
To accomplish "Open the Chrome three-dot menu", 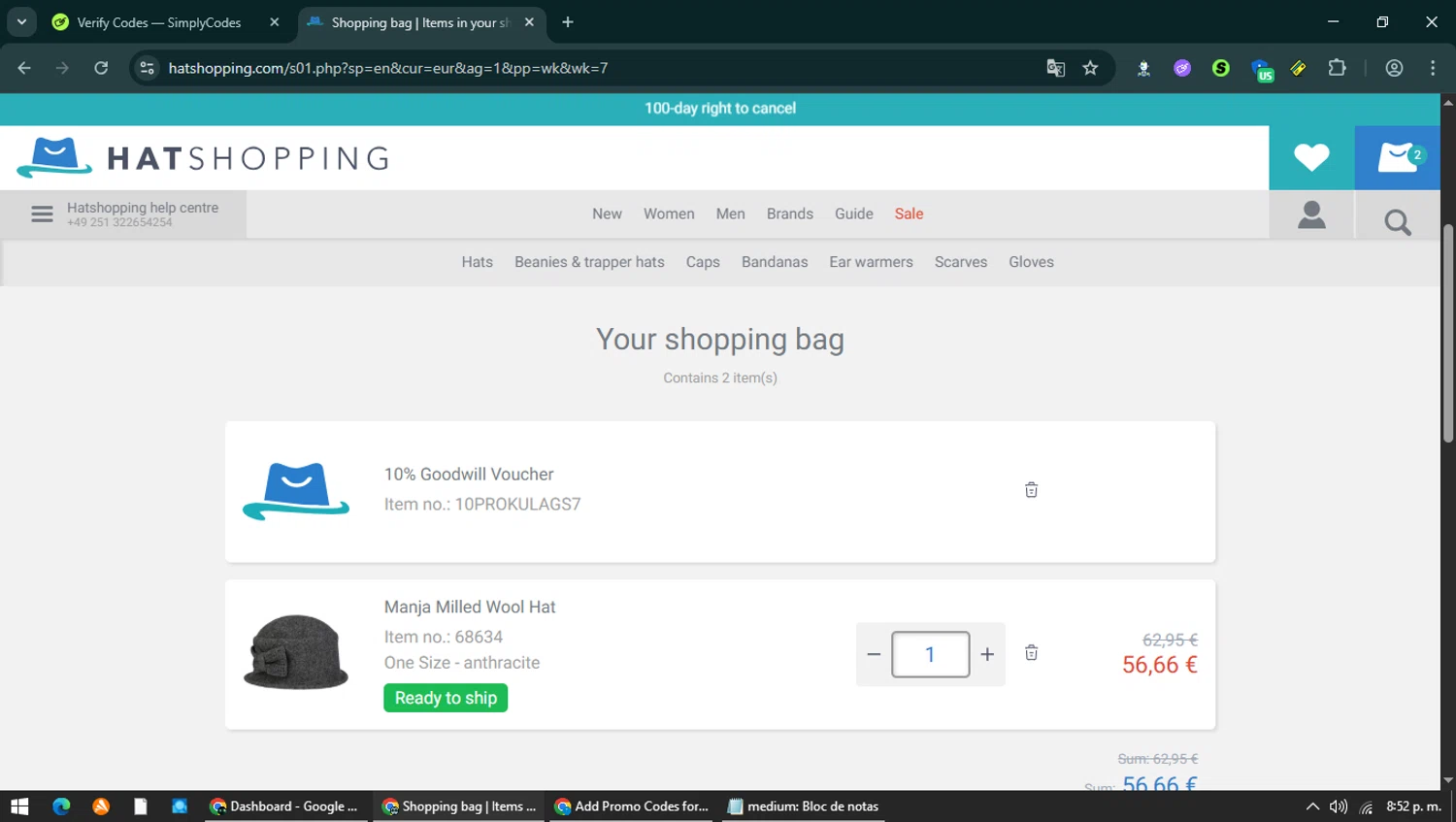I will [1433, 68].
